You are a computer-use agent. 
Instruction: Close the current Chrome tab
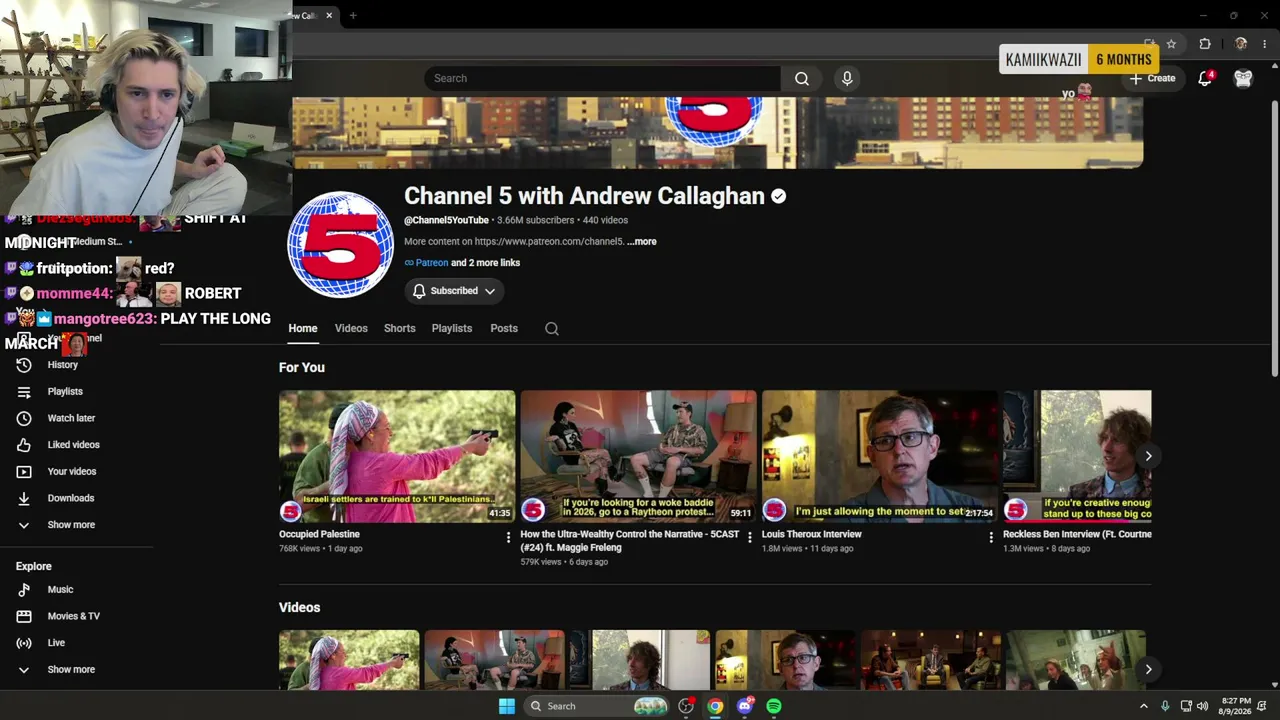(x=329, y=16)
